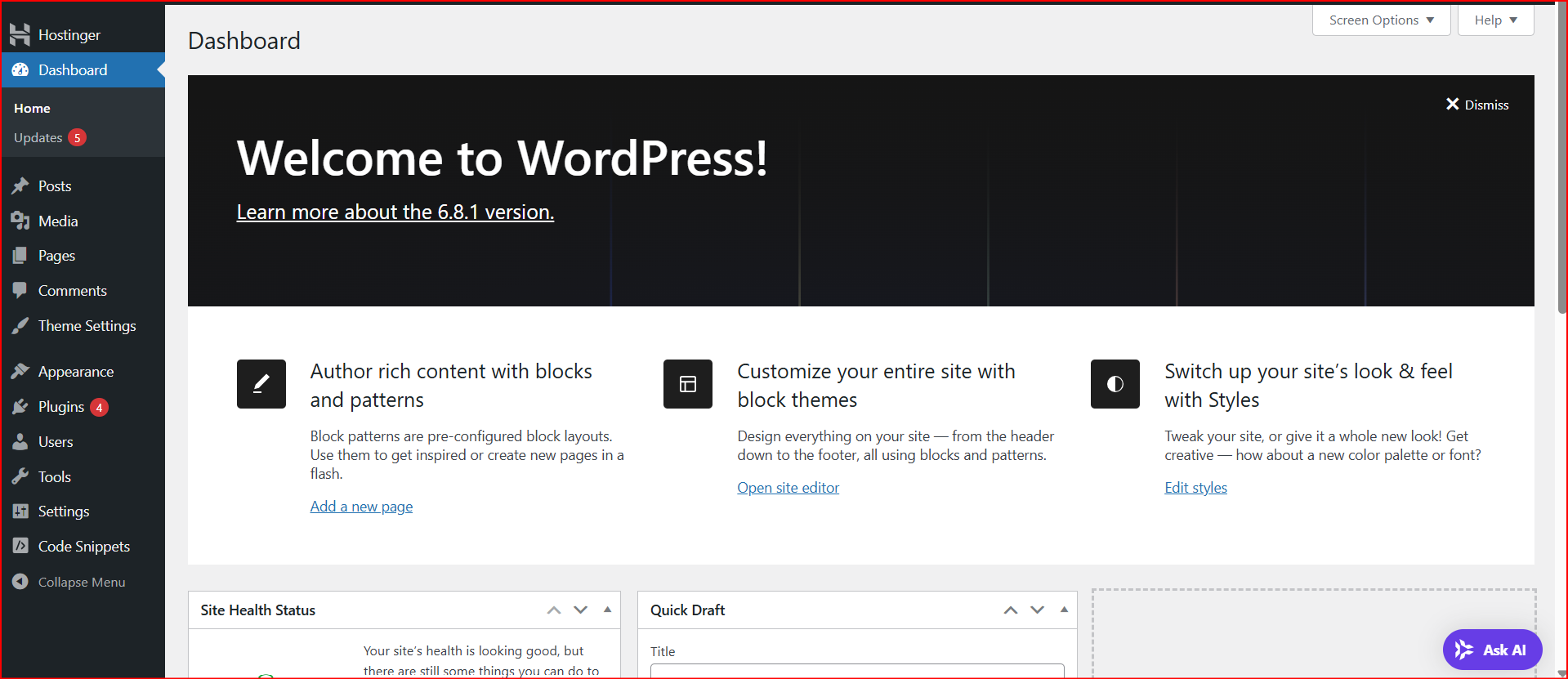The height and width of the screenshot is (679, 1568).
Task: Open the Hostinger menu
Action: [x=83, y=35]
